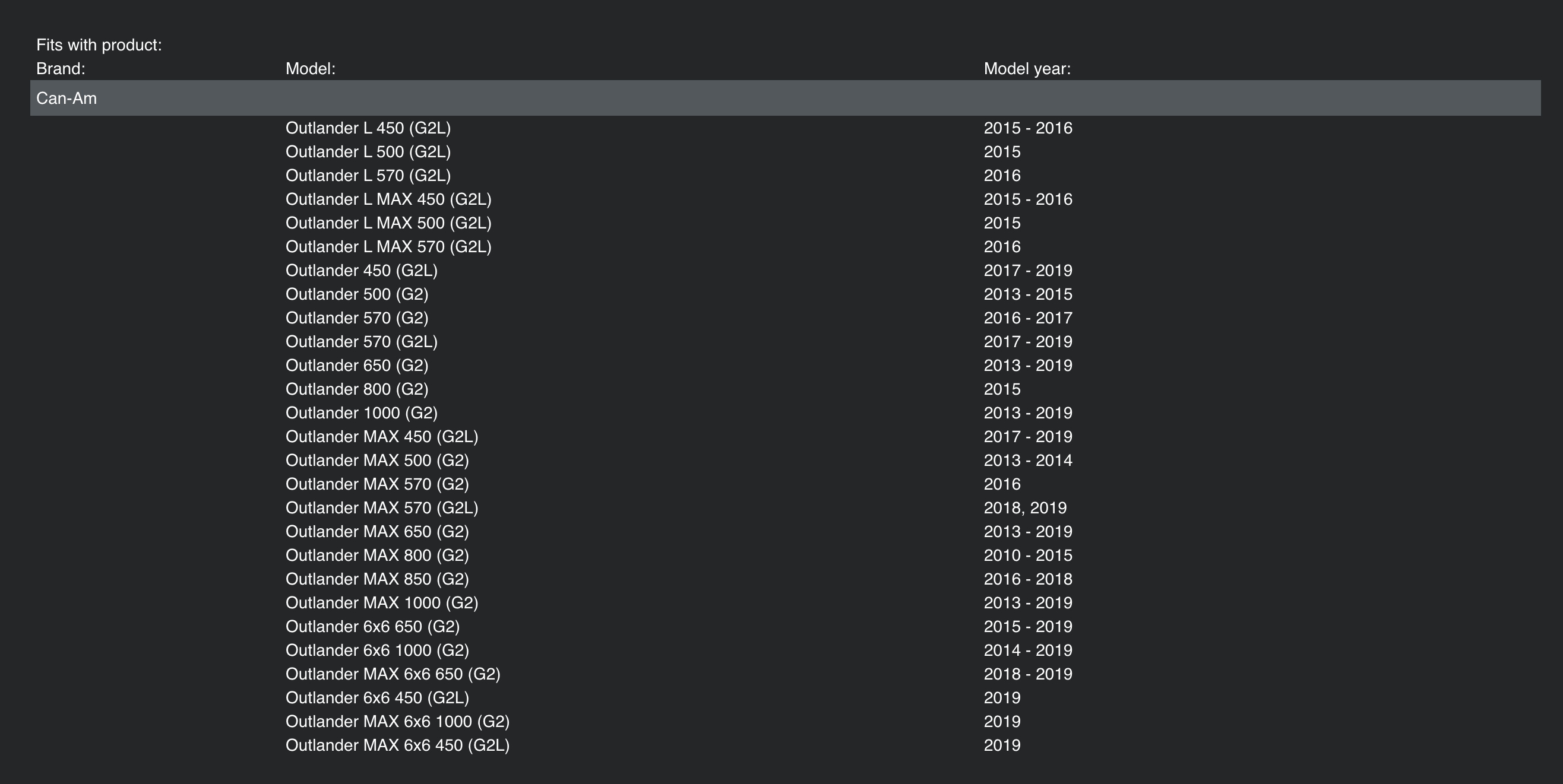Click year '2018, 2019' for Outlander MAX 570 (G2L)
This screenshot has width=1563, height=784.
click(1026, 507)
